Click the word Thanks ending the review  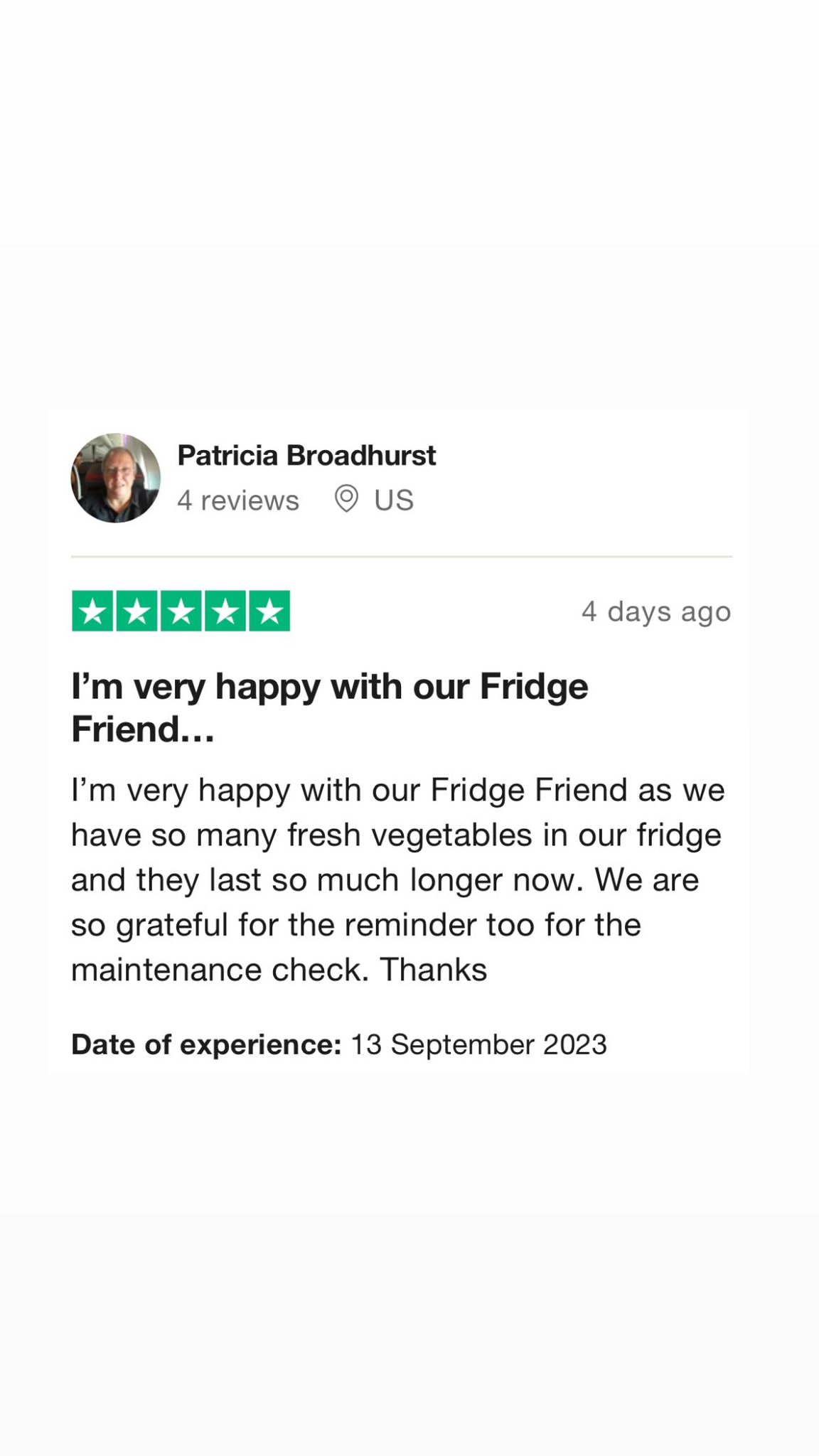(434, 970)
